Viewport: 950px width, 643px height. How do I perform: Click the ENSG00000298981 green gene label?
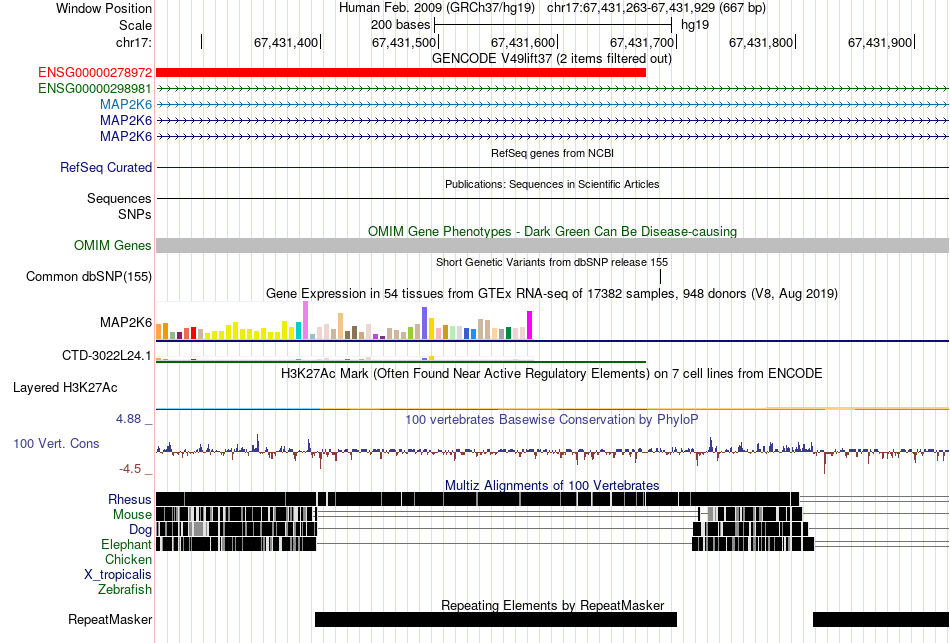click(95, 88)
